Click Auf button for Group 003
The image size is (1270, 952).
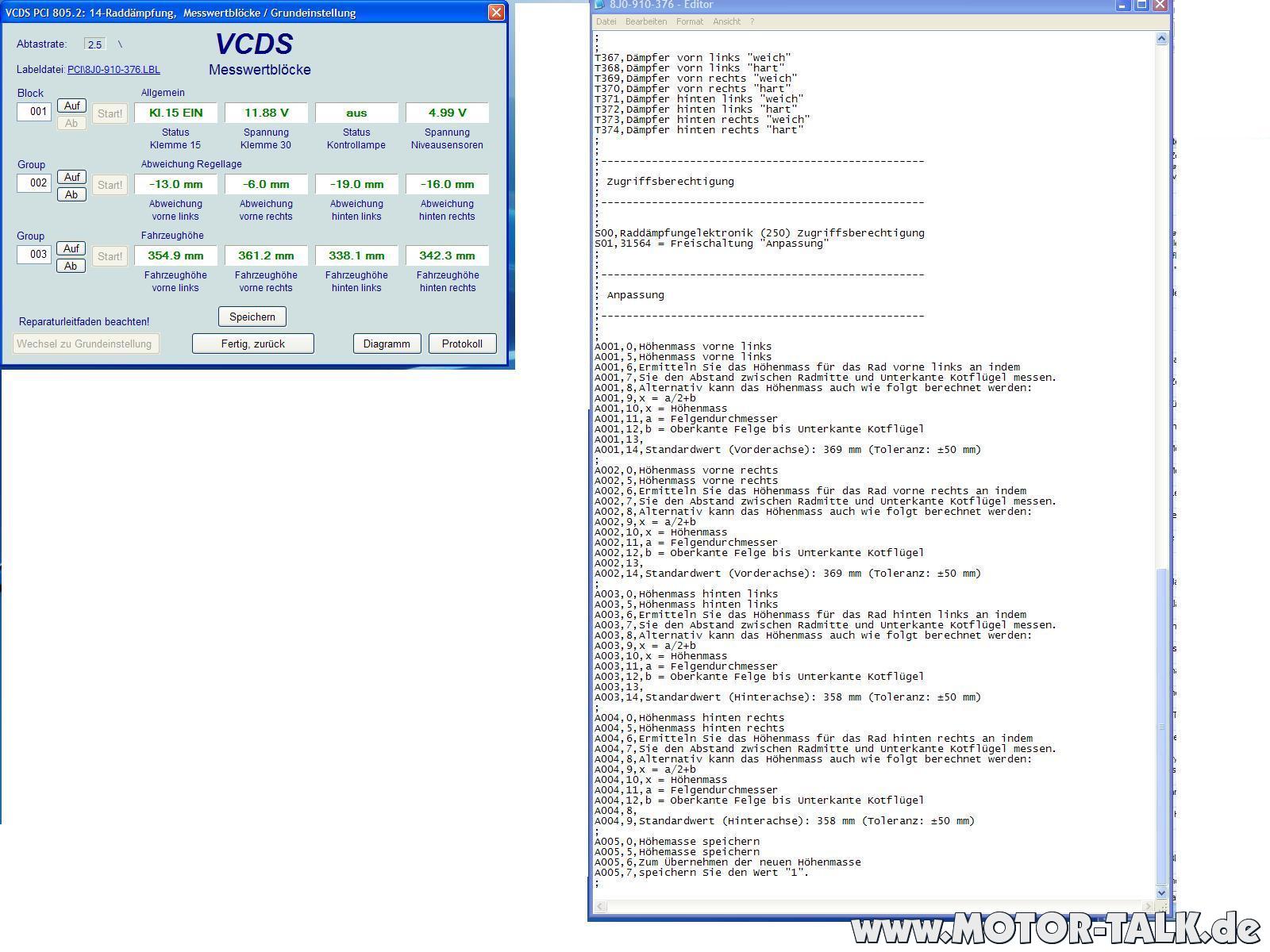(x=71, y=248)
